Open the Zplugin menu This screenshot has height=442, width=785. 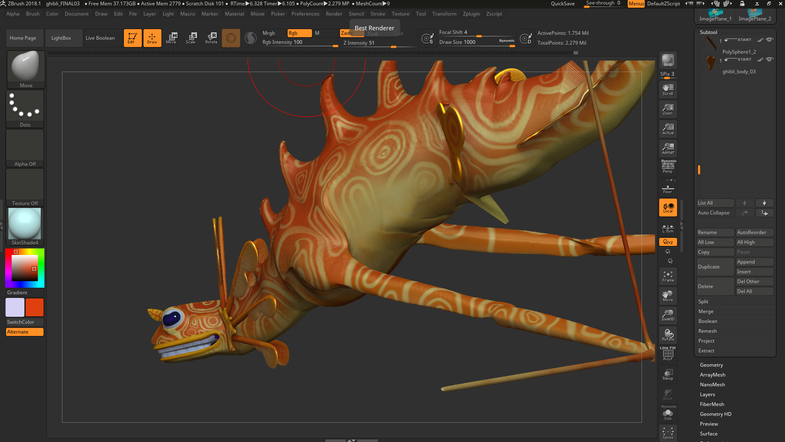click(x=471, y=14)
